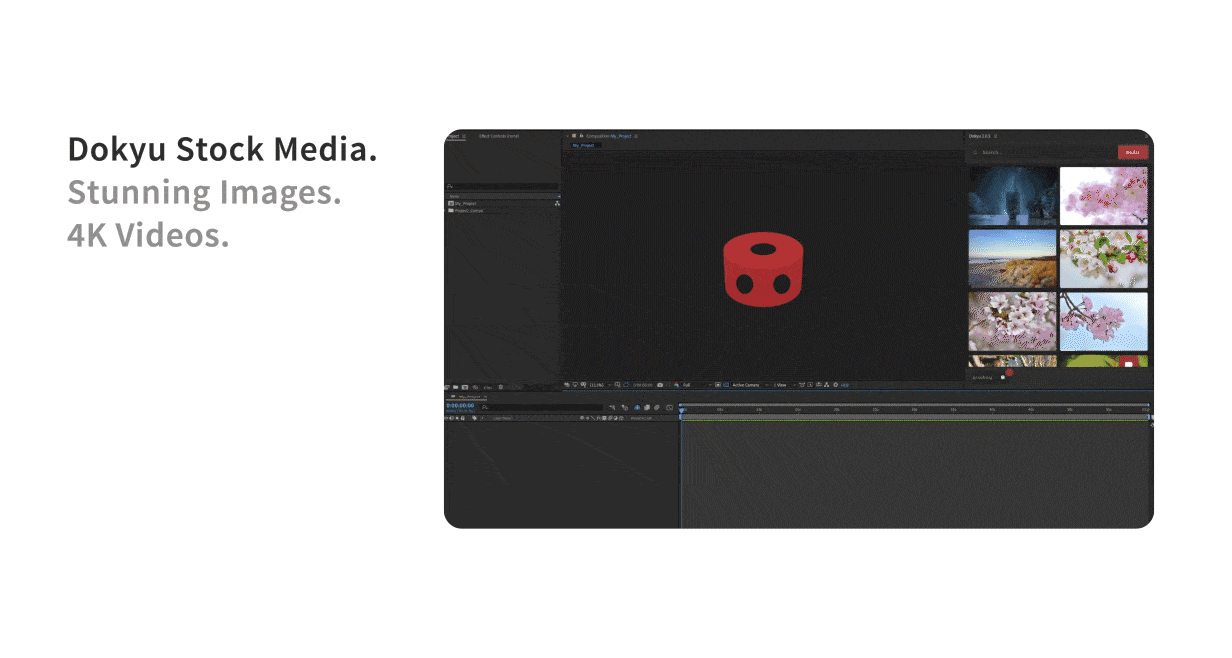Click the Project panel tab
Screen dimensions: 1232x658
pos(452,136)
